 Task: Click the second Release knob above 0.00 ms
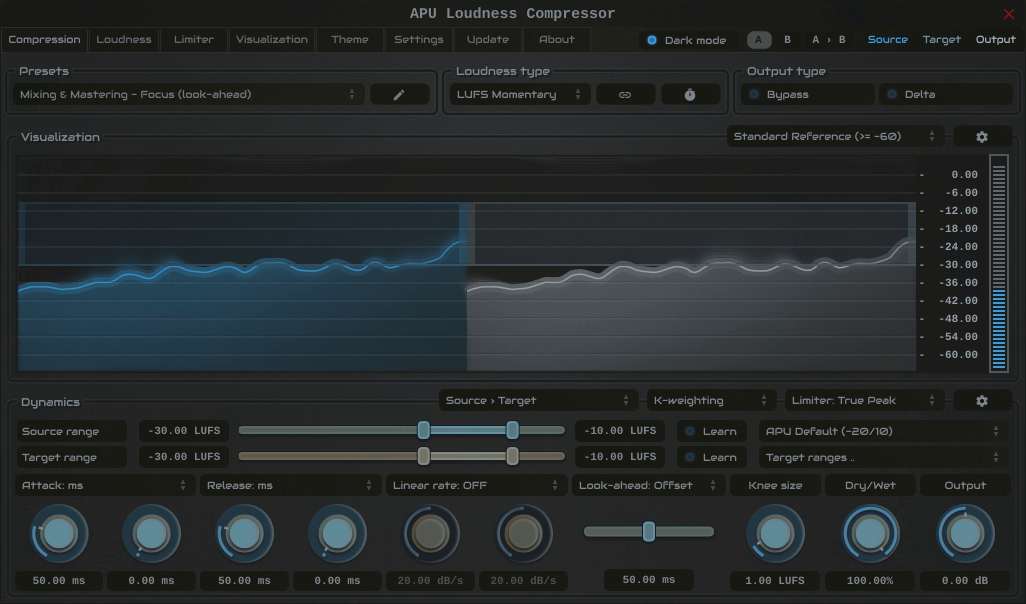click(x=338, y=534)
